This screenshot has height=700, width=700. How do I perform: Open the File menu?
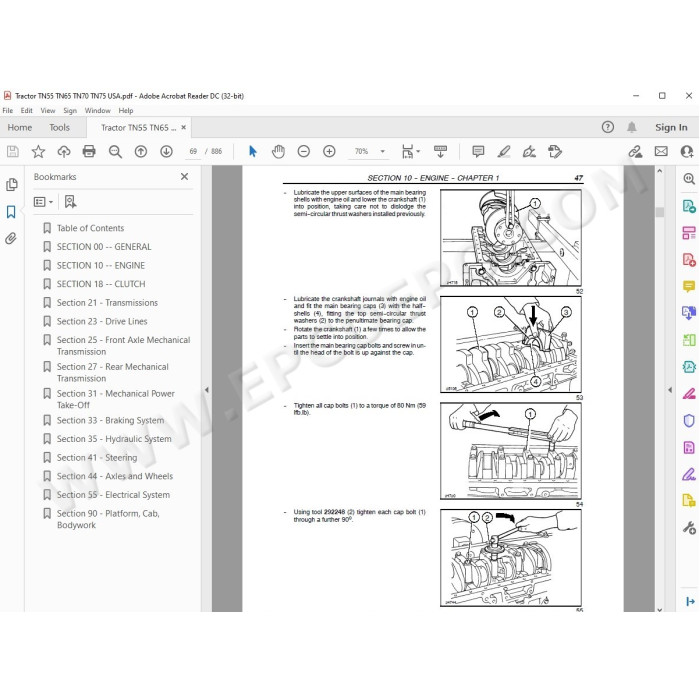pyautogui.click(x=8, y=110)
